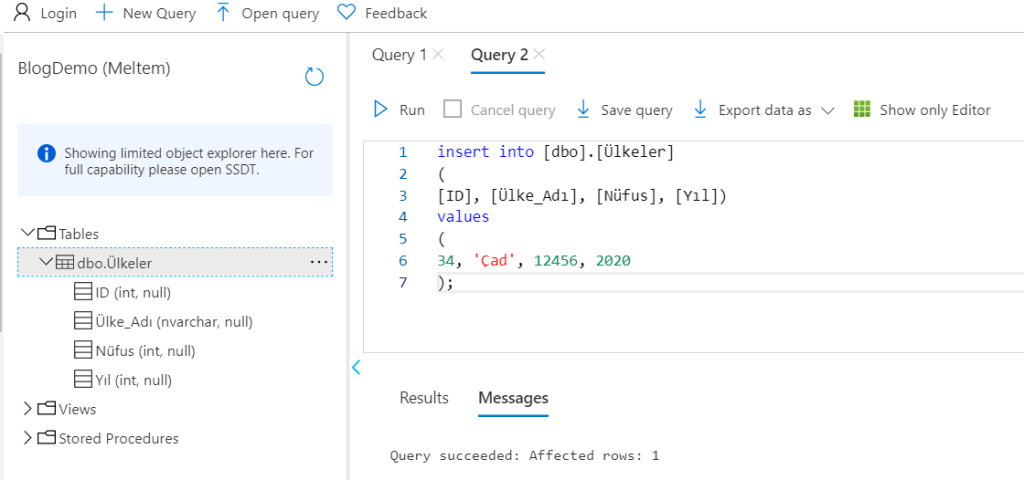
Task: Click the Open query upload icon
Action: tap(223, 13)
